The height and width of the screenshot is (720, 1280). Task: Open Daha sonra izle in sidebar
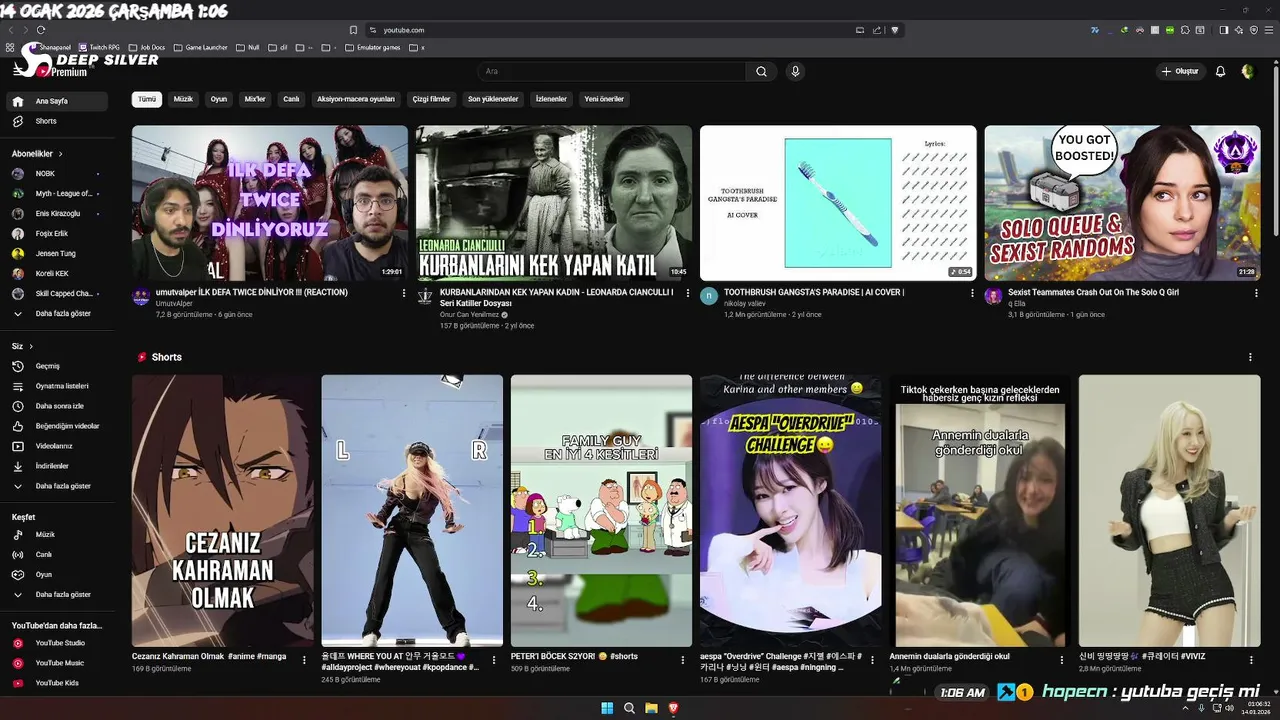(x=56, y=406)
